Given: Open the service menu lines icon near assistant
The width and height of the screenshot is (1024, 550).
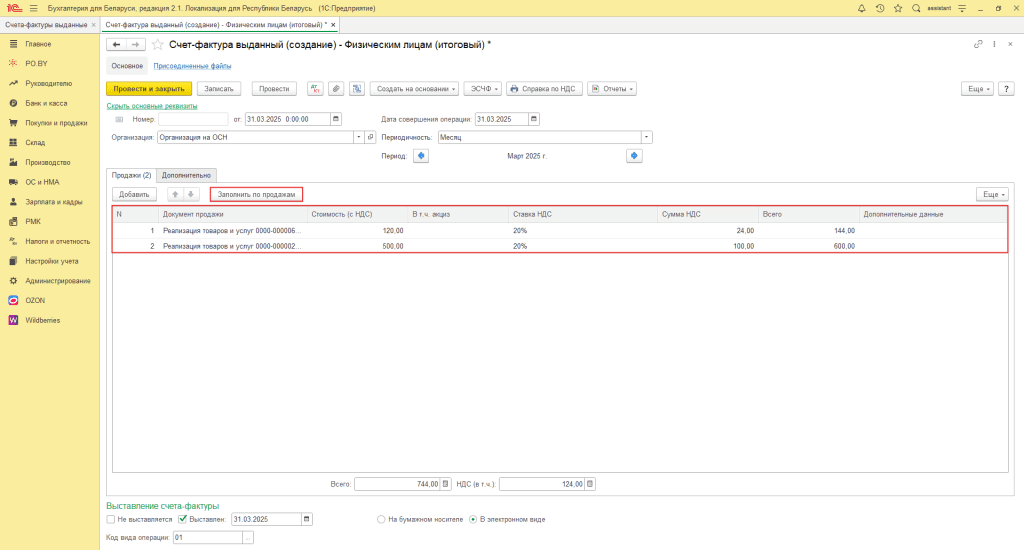Looking at the screenshot, I should [962, 8].
